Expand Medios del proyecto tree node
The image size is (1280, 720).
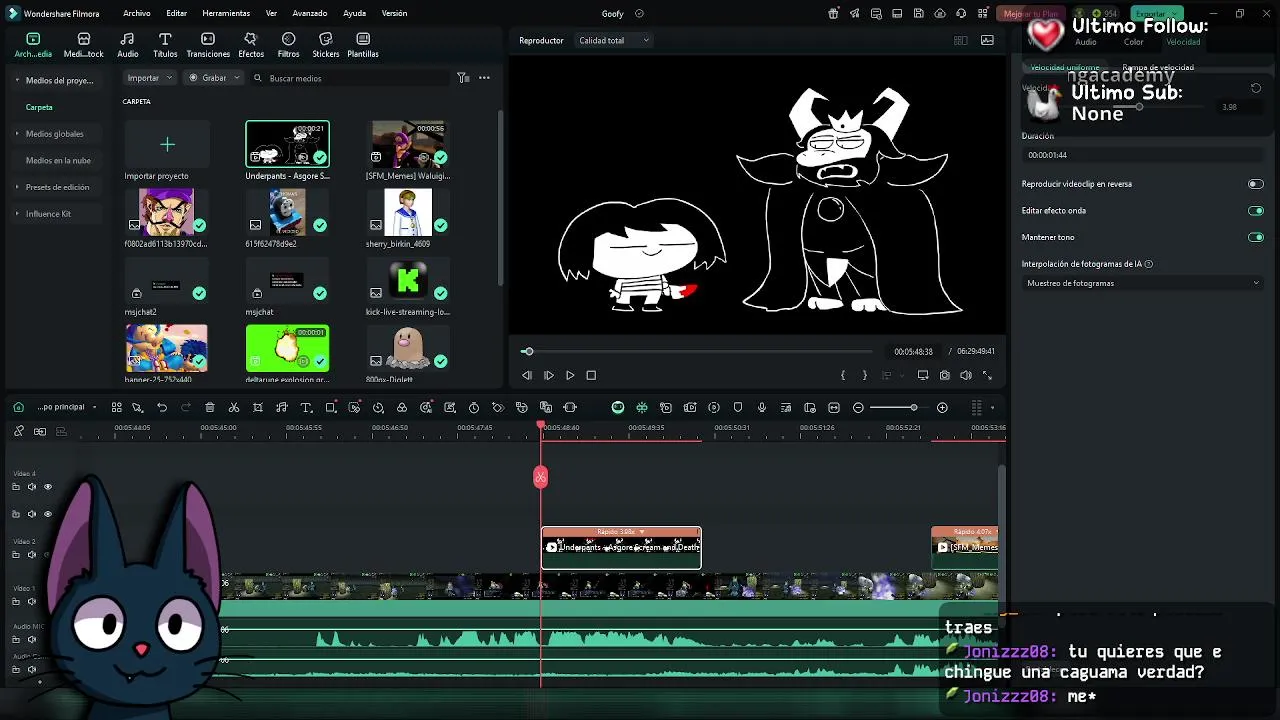pyautogui.click(x=17, y=80)
